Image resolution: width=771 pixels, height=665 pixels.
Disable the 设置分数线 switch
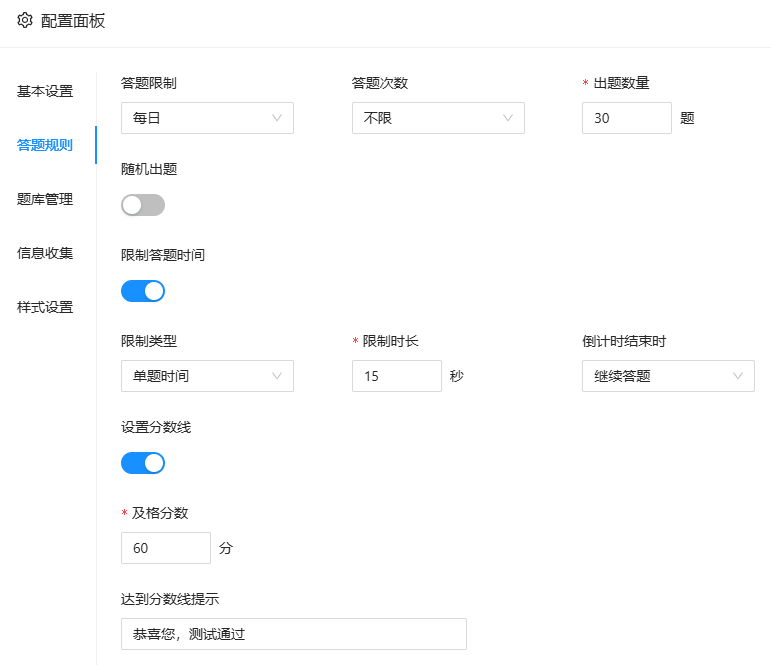click(143, 463)
